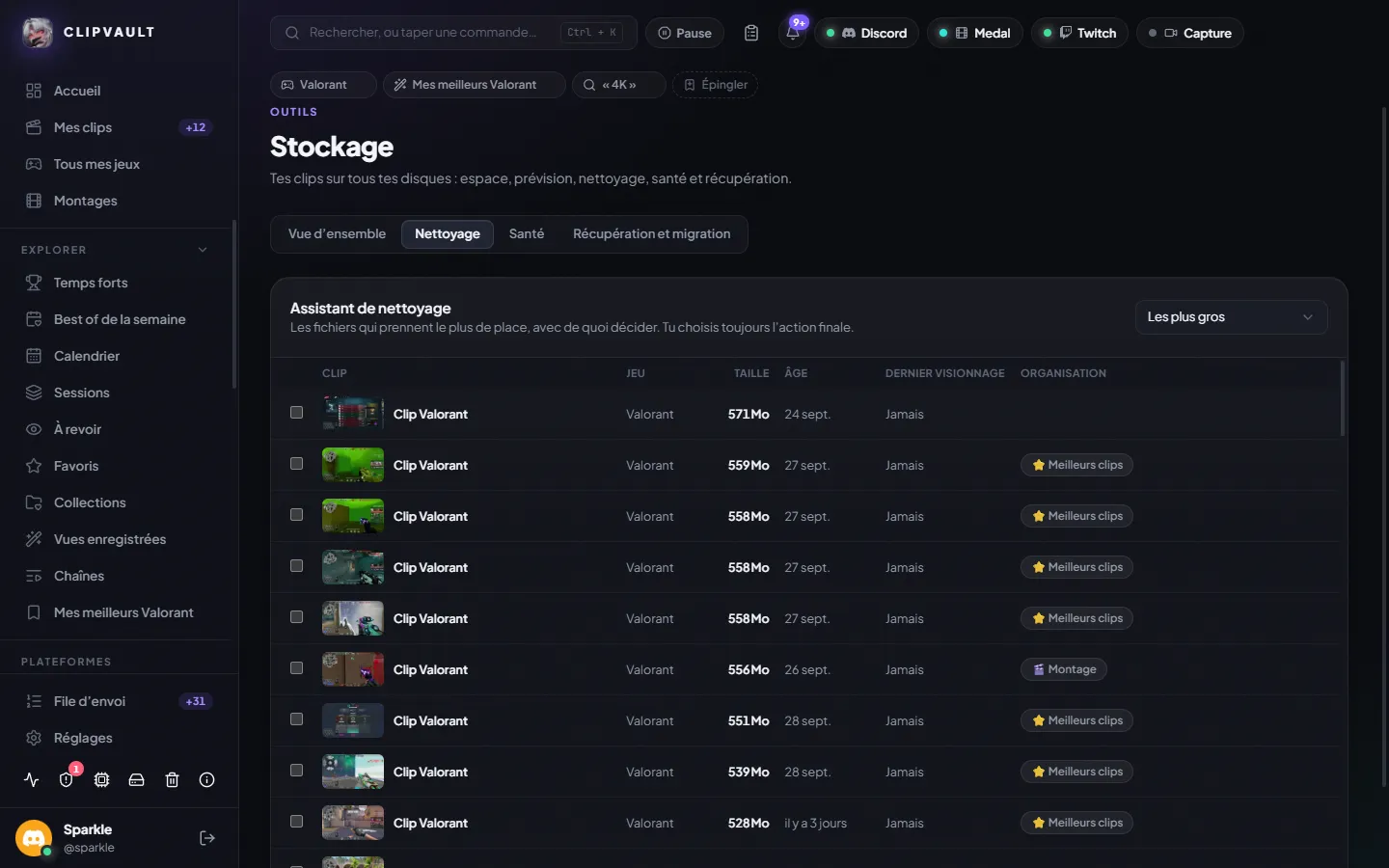Focus the search or command field

(453, 33)
